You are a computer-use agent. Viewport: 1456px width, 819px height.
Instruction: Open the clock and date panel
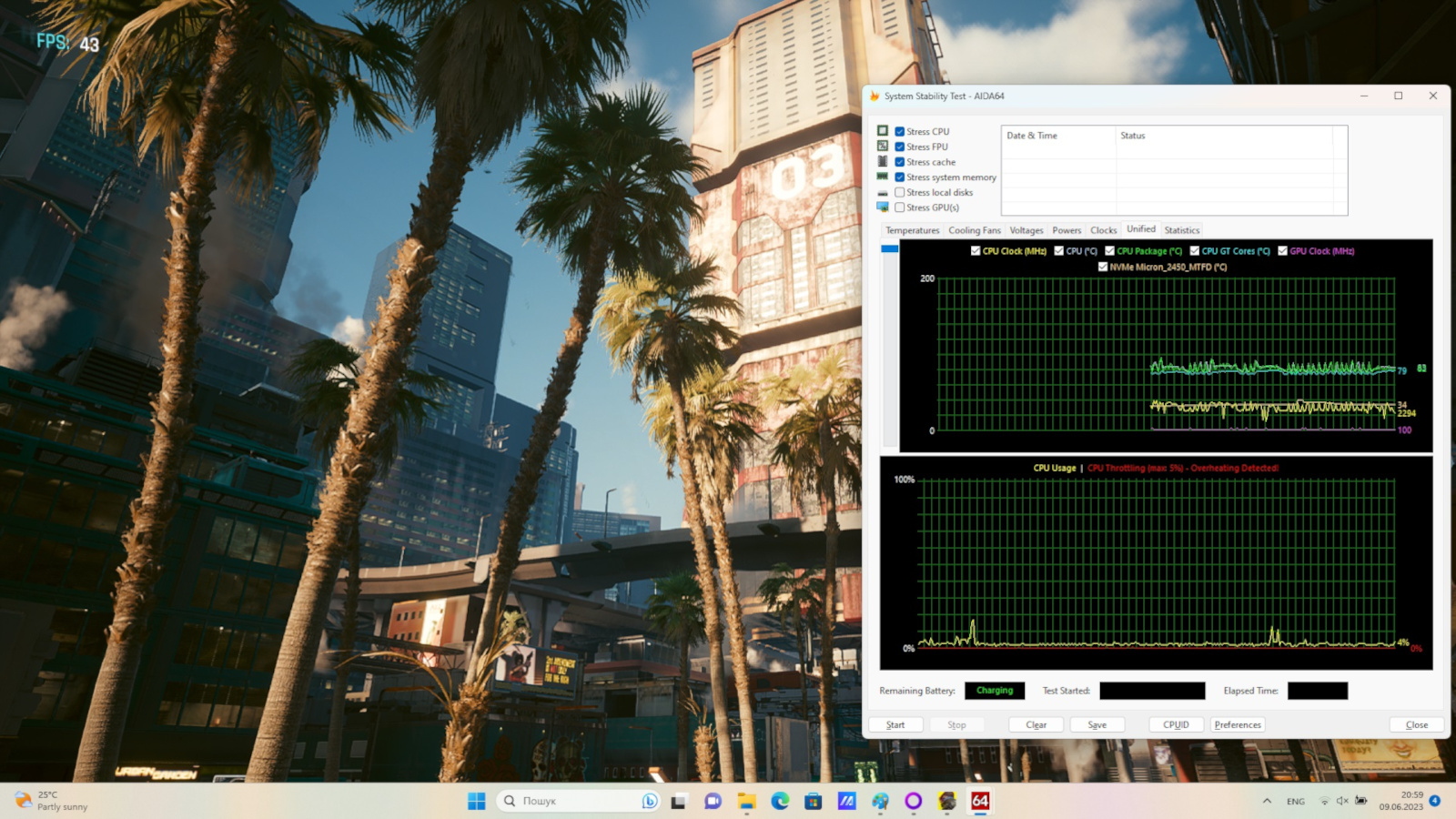pos(1400,801)
